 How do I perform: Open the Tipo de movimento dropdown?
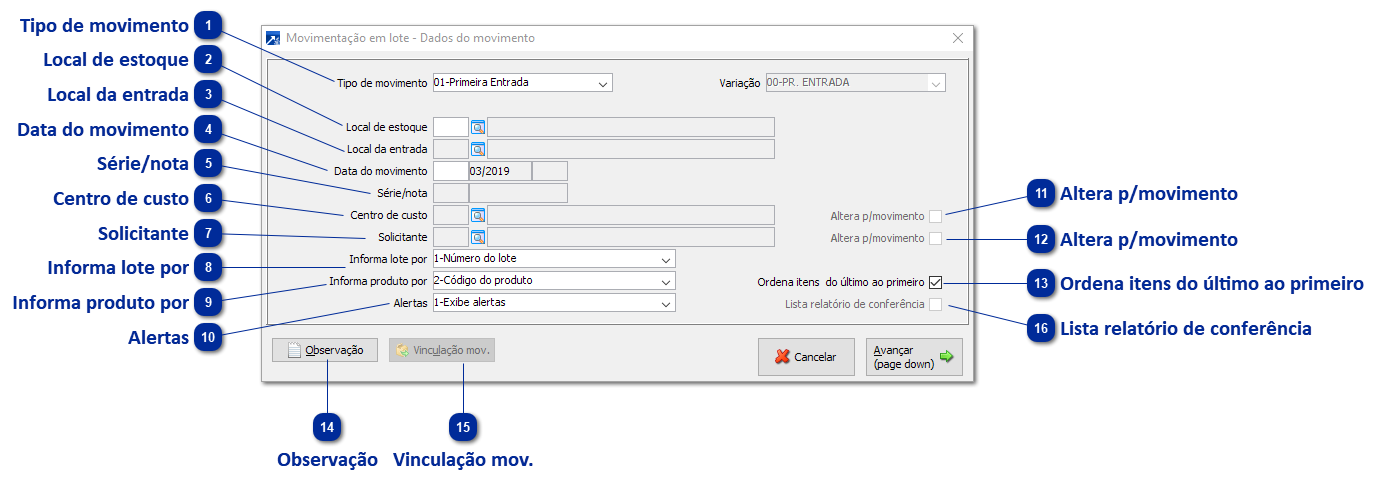[603, 83]
